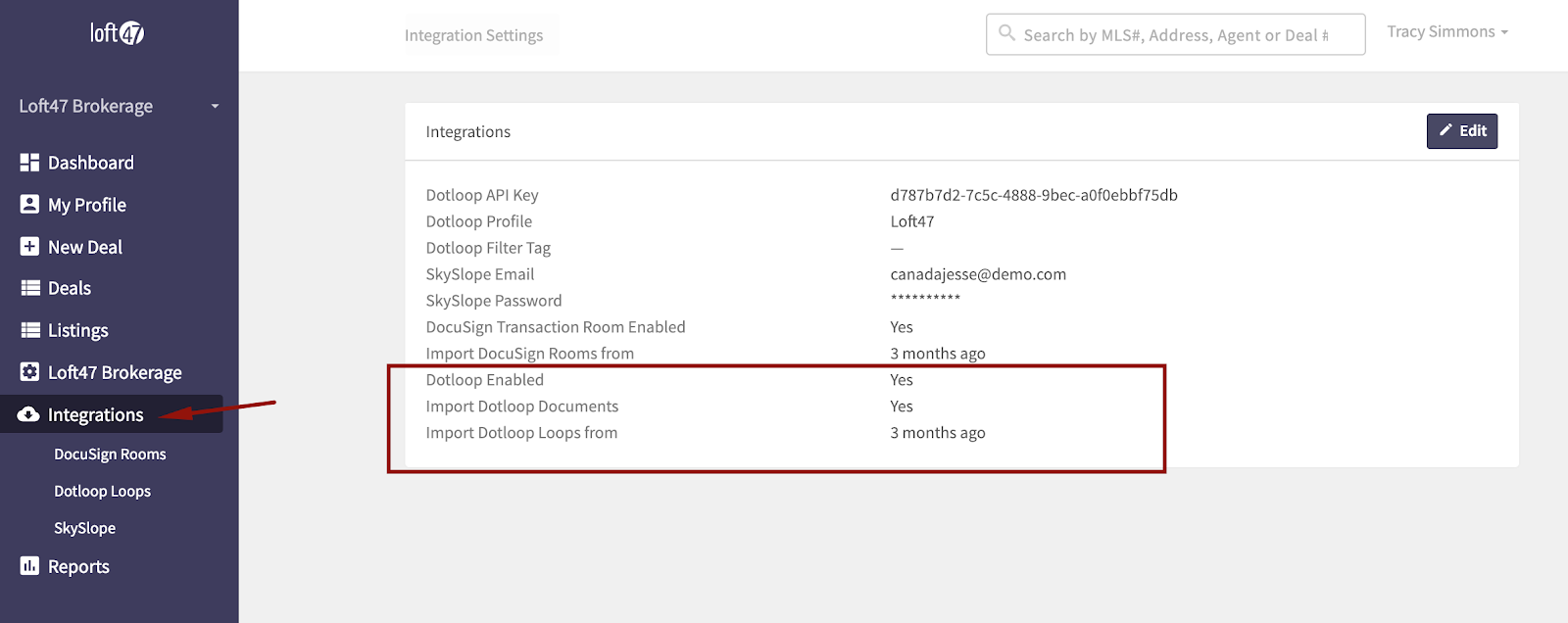Click the SkySlope email canadajesse@demo.com

[978, 274]
